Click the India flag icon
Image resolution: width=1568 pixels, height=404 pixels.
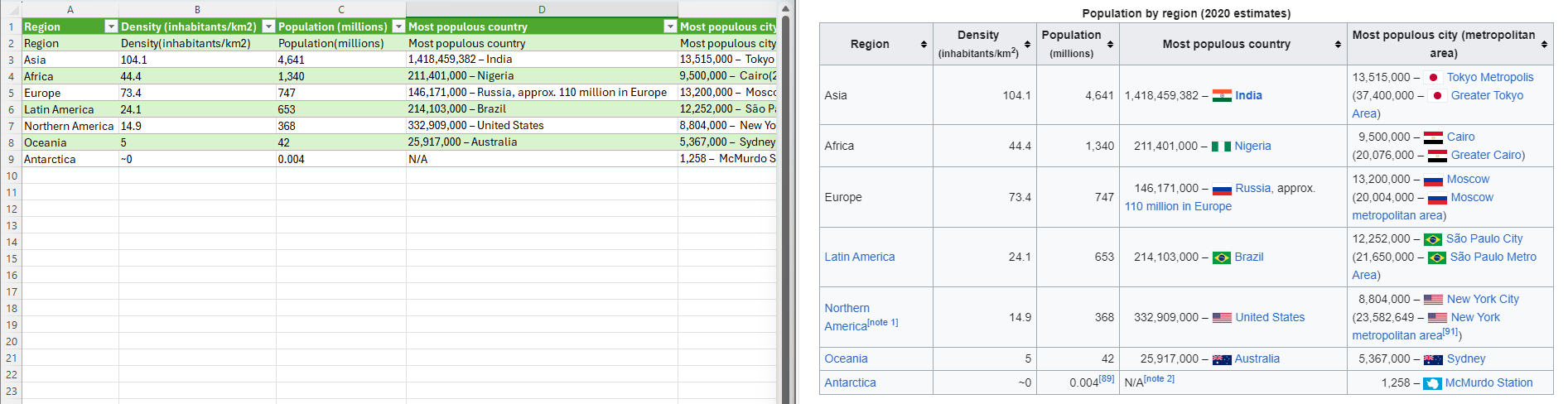click(x=1222, y=96)
